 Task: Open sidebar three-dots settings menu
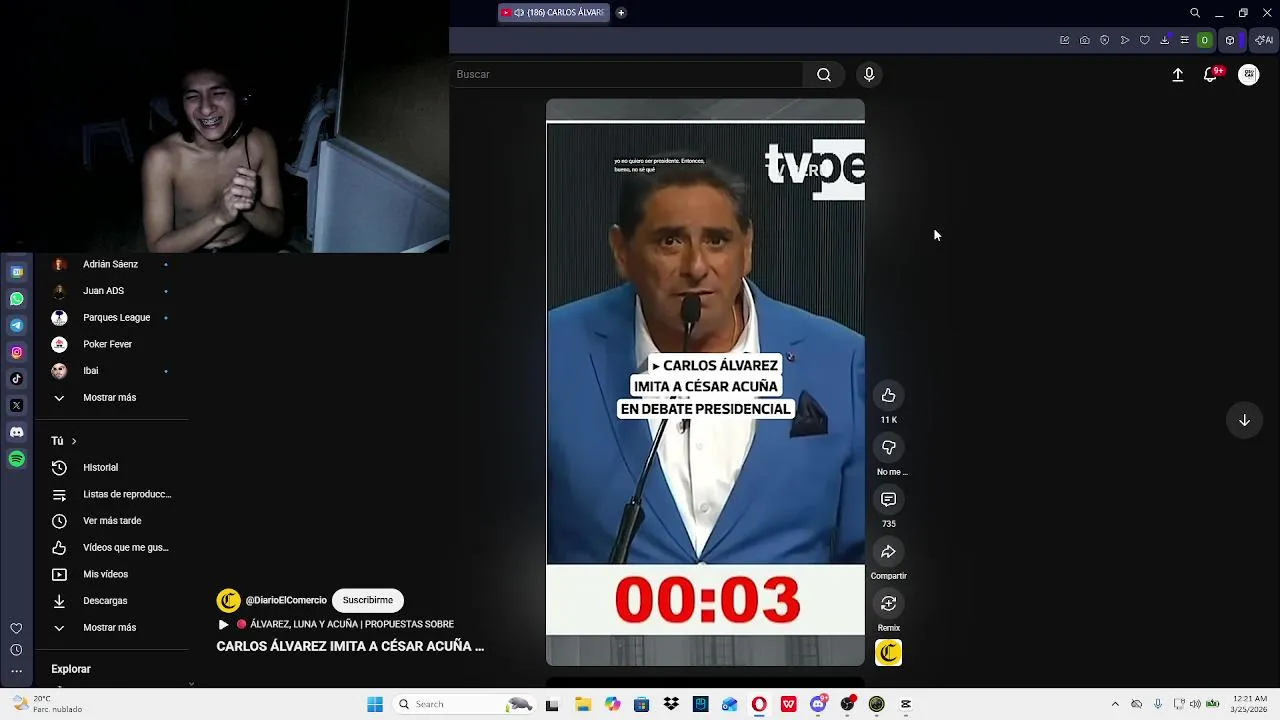[16, 671]
